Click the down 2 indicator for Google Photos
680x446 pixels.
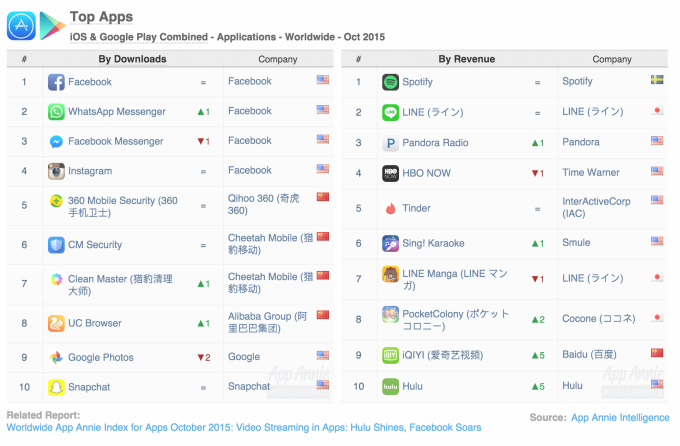[x=204, y=358]
